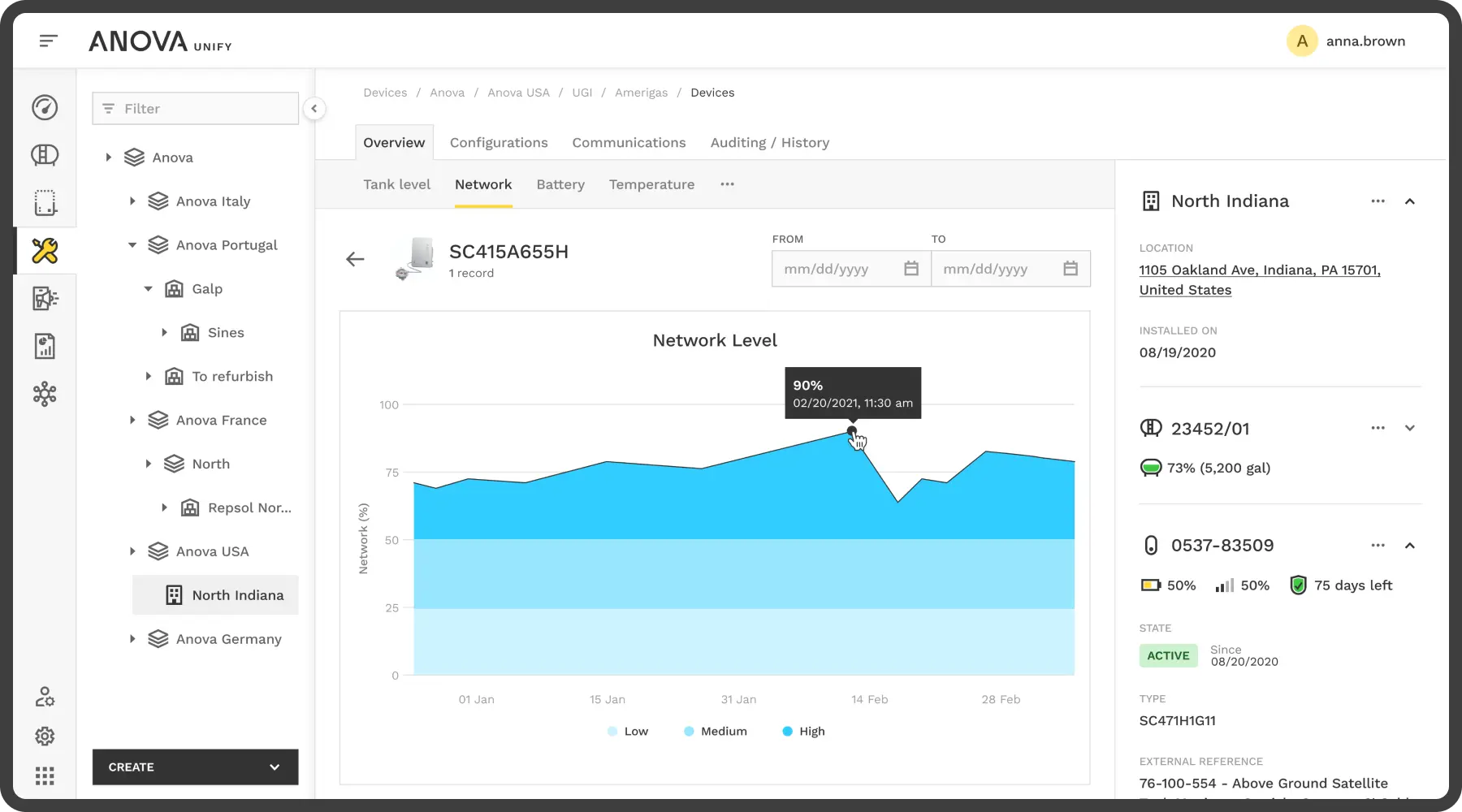
Task: Open the dashboard gauge icon in sidebar
Action: point(45,107)
